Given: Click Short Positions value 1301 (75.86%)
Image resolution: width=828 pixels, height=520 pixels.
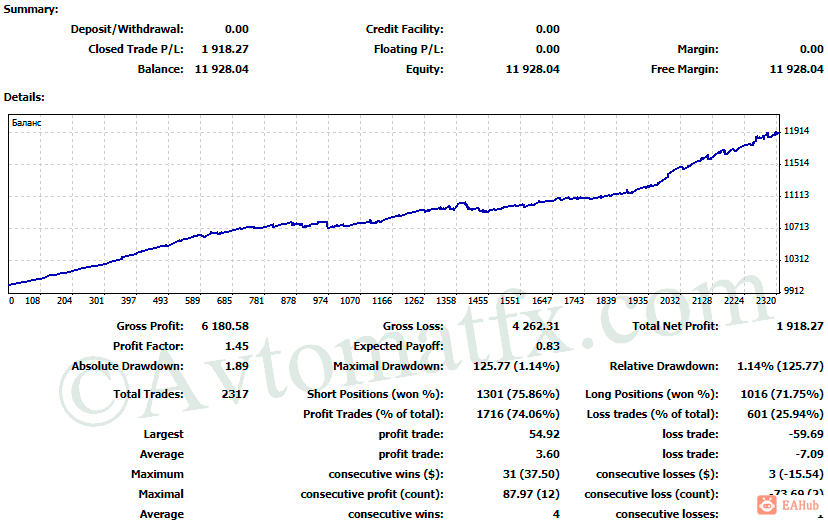Looking at the screenshot, I should 518,394.
